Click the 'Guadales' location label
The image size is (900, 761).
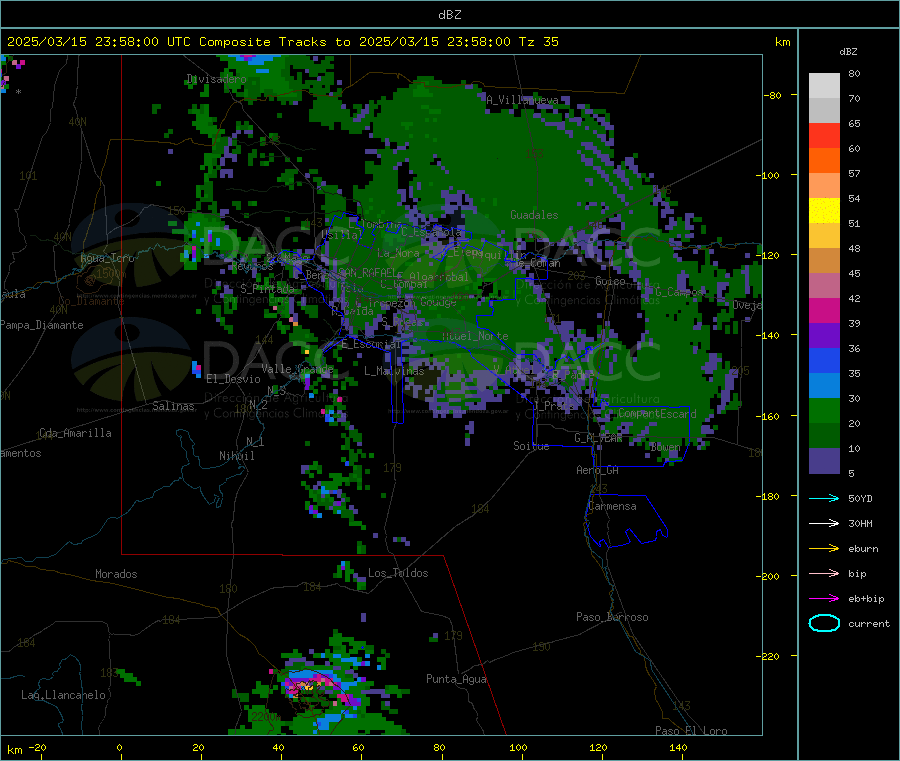point(534,215)
